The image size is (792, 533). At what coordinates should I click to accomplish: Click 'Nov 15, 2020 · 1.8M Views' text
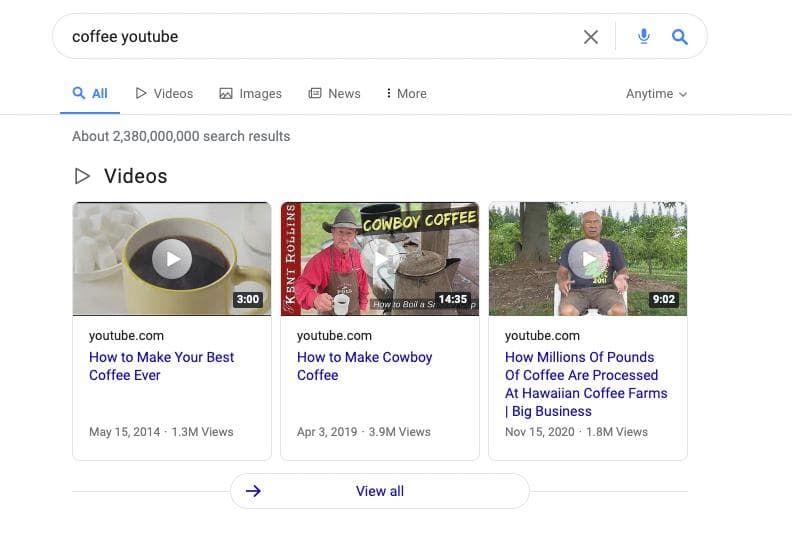click(x=576, y=432)
